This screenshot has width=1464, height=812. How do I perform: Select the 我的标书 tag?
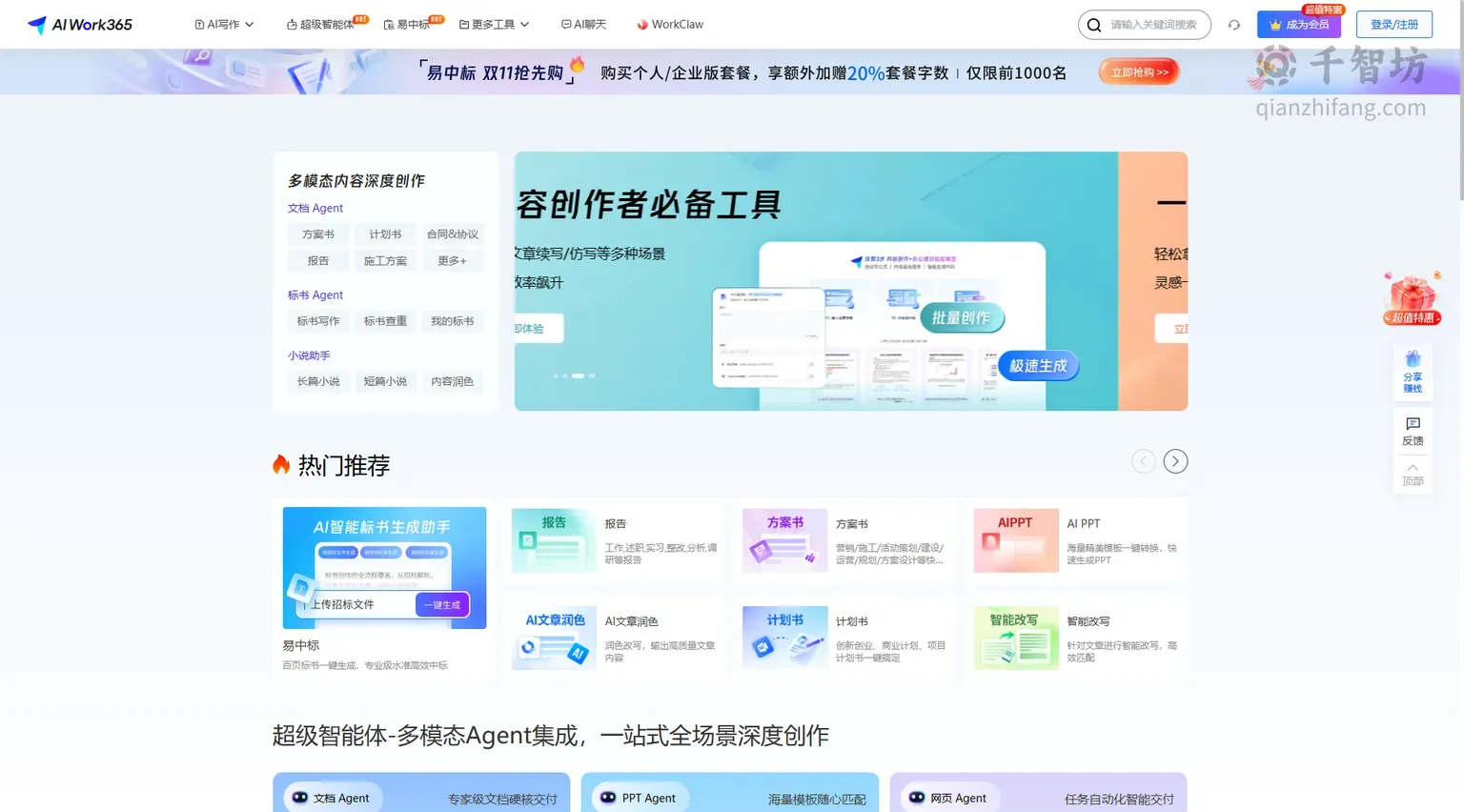point(452,321)
